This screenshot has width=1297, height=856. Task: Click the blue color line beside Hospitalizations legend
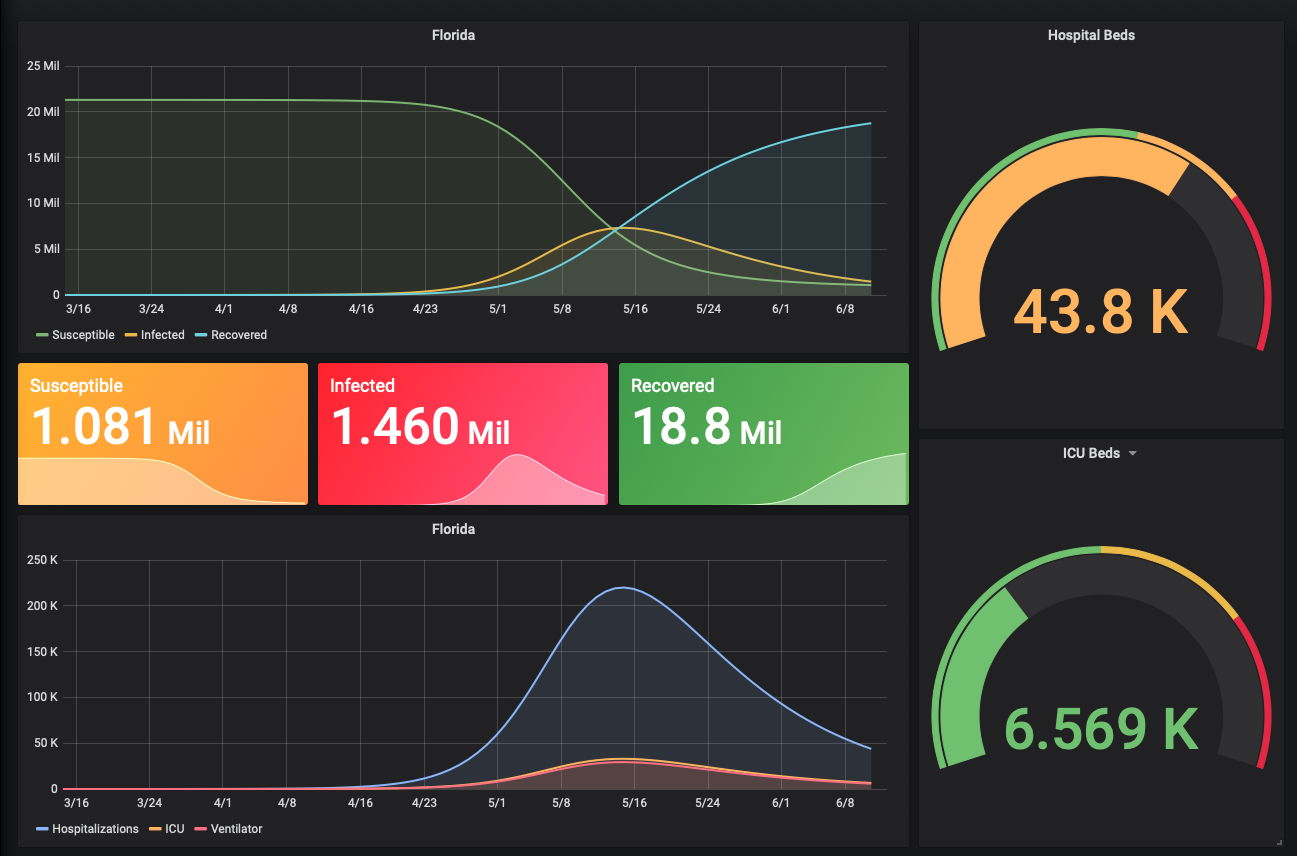(42, 829)
